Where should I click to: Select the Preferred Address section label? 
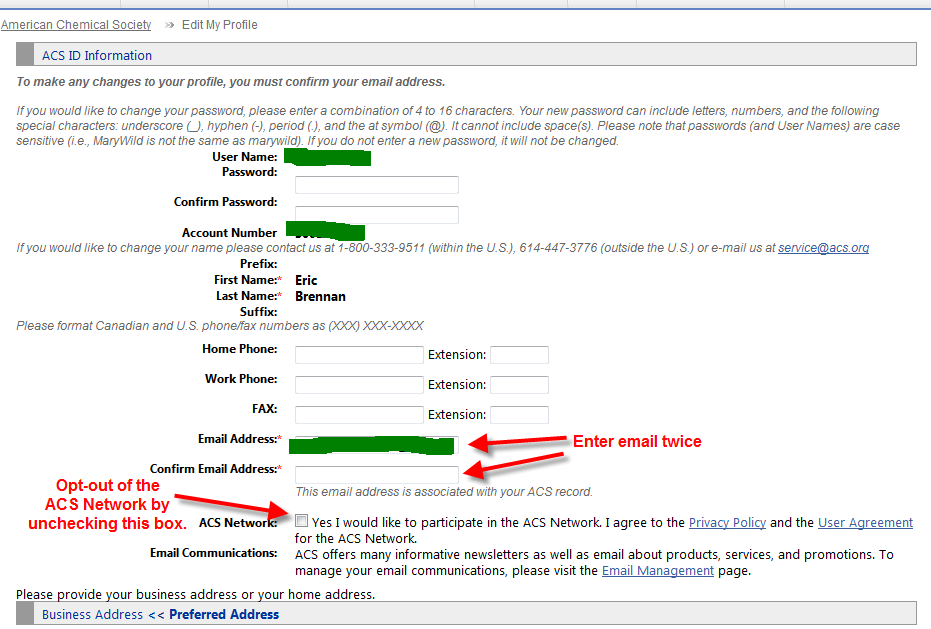224,614
